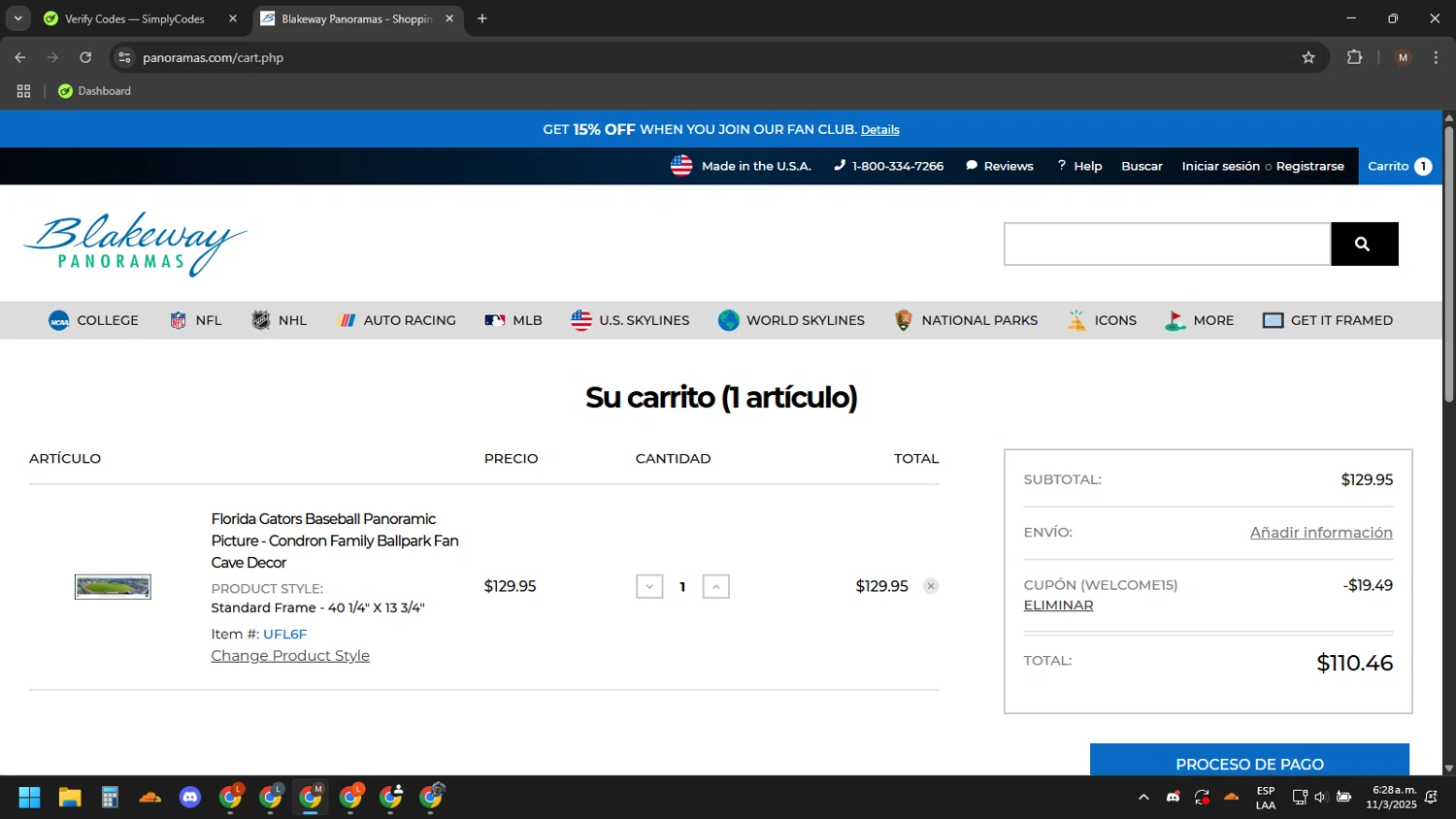Decrease quantity with the down arrow

[649, 586]
